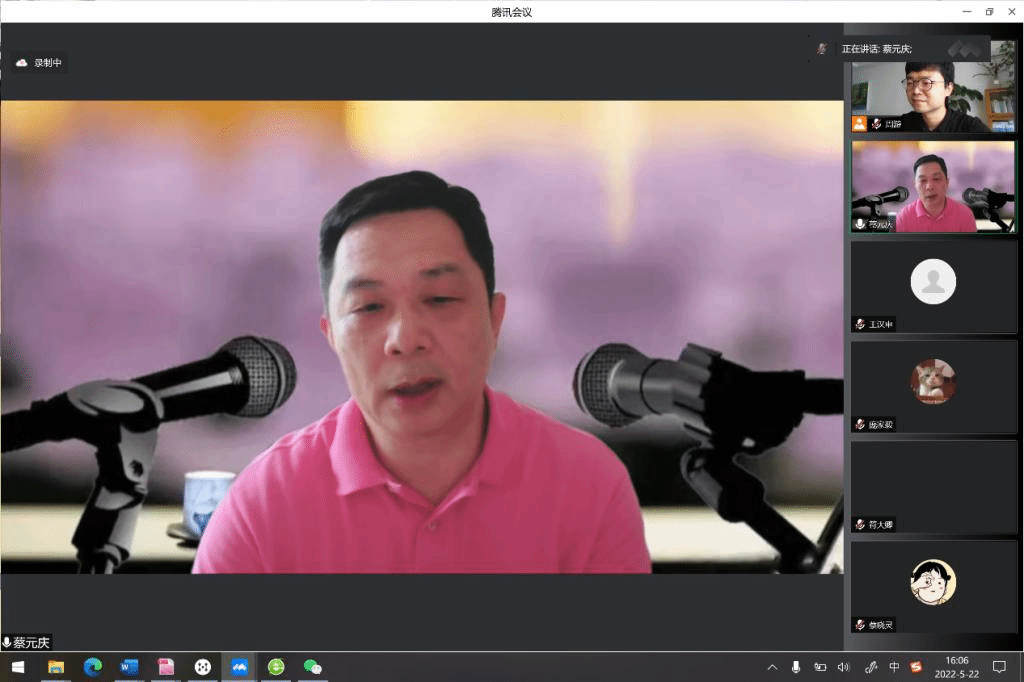Open the Windows notification center
The image size is (1024, 682).
click(x=998, y=667)
